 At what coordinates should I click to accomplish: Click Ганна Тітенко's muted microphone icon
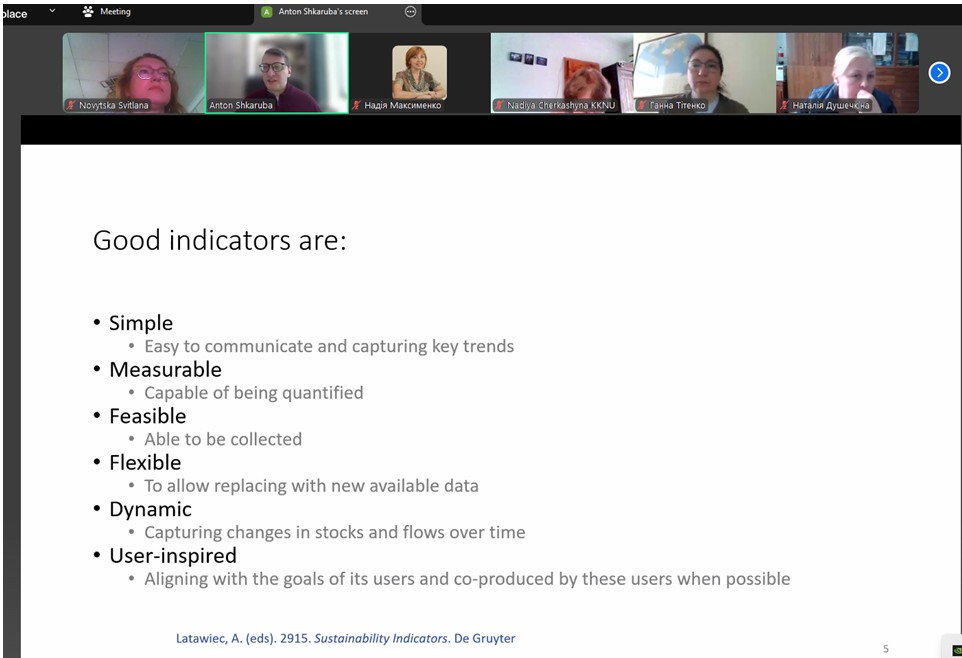pyautogui.click(x=641, y=105)
